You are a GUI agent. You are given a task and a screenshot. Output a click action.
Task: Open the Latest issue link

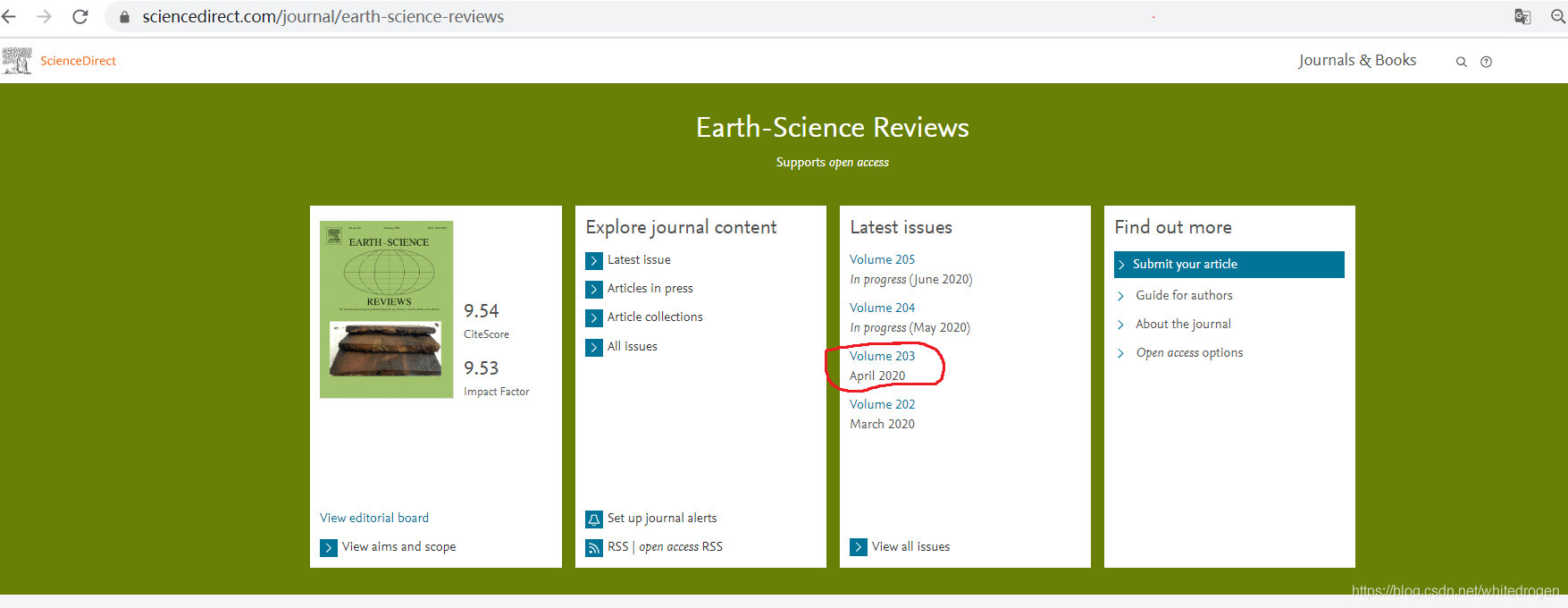(639, 259)
